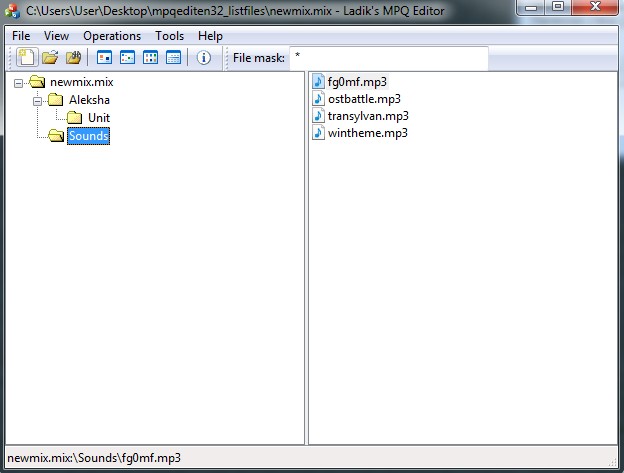Collapse the newmix.mix root node
624x473 pixels.
[x=18, y=83]
